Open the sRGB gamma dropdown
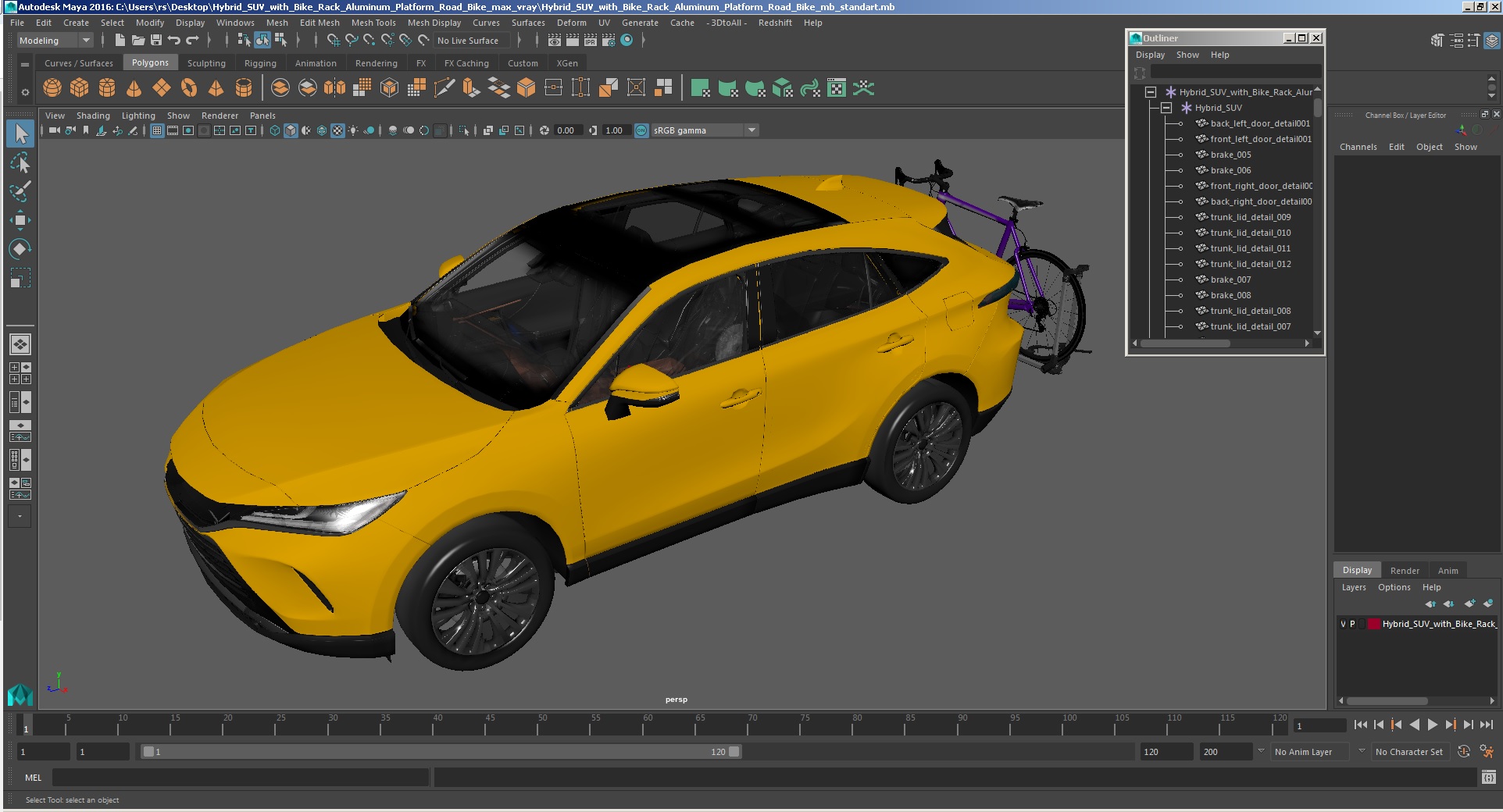The image size is (1503, 812). [x=705, y=130]
